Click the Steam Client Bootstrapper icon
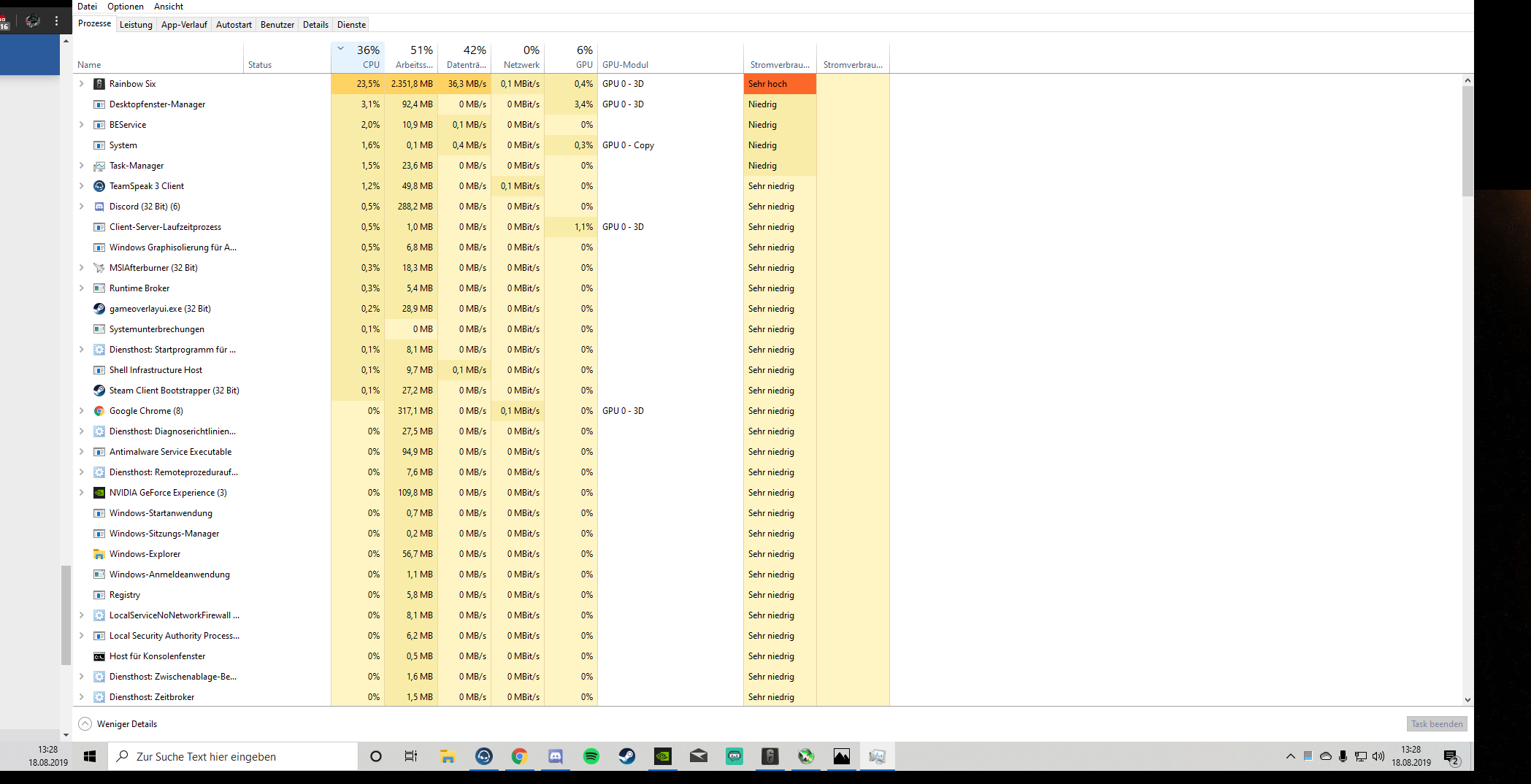Screen dimensions: 1531x784 [99, 391]
